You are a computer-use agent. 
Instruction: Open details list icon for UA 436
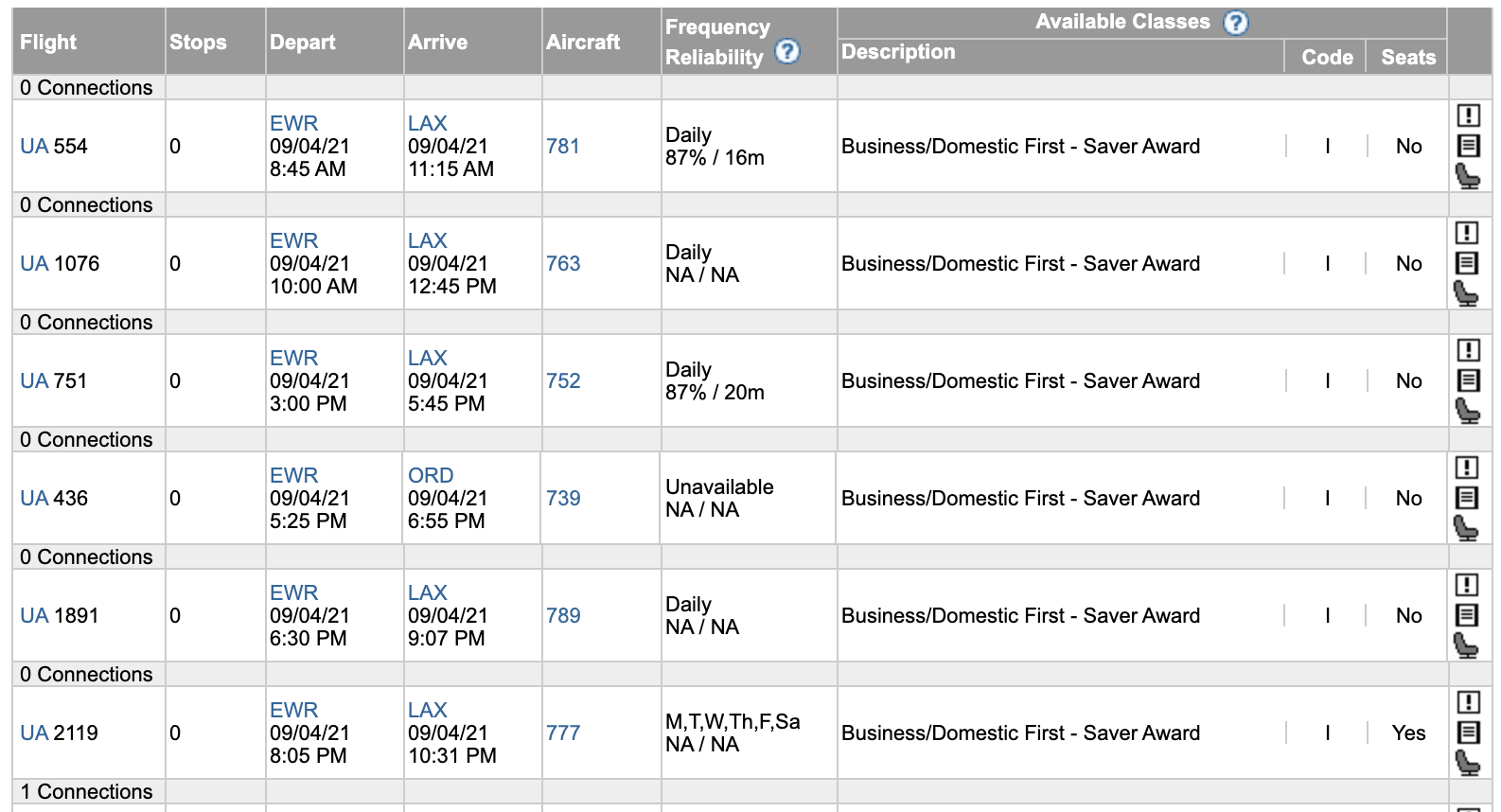click(x=1466, y=498)
